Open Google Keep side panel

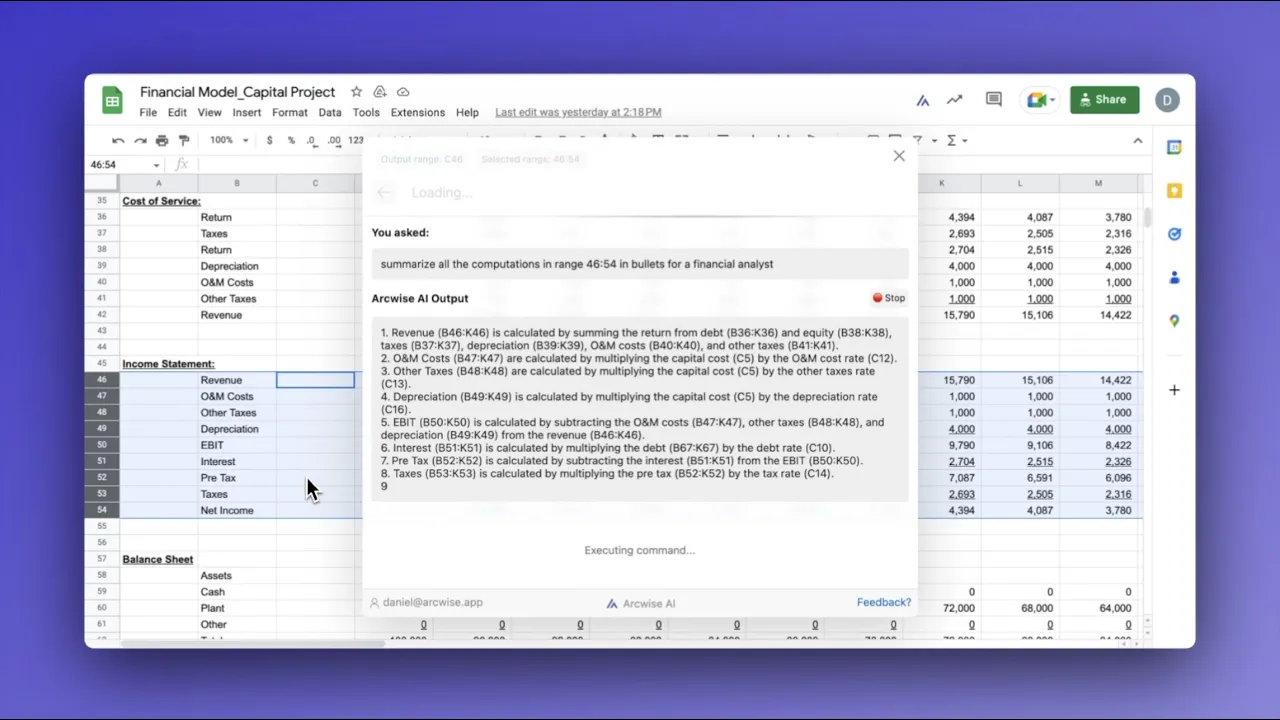point(1174,191)
